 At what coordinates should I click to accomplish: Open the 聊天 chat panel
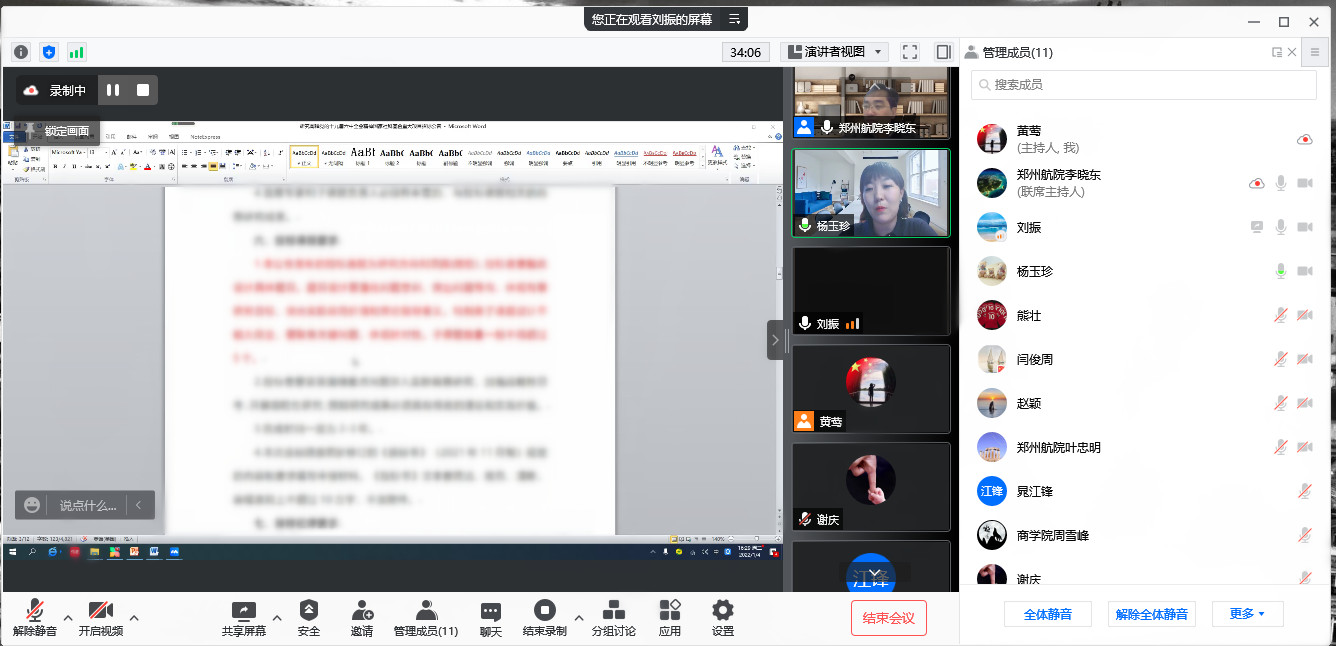pos(490,618)
